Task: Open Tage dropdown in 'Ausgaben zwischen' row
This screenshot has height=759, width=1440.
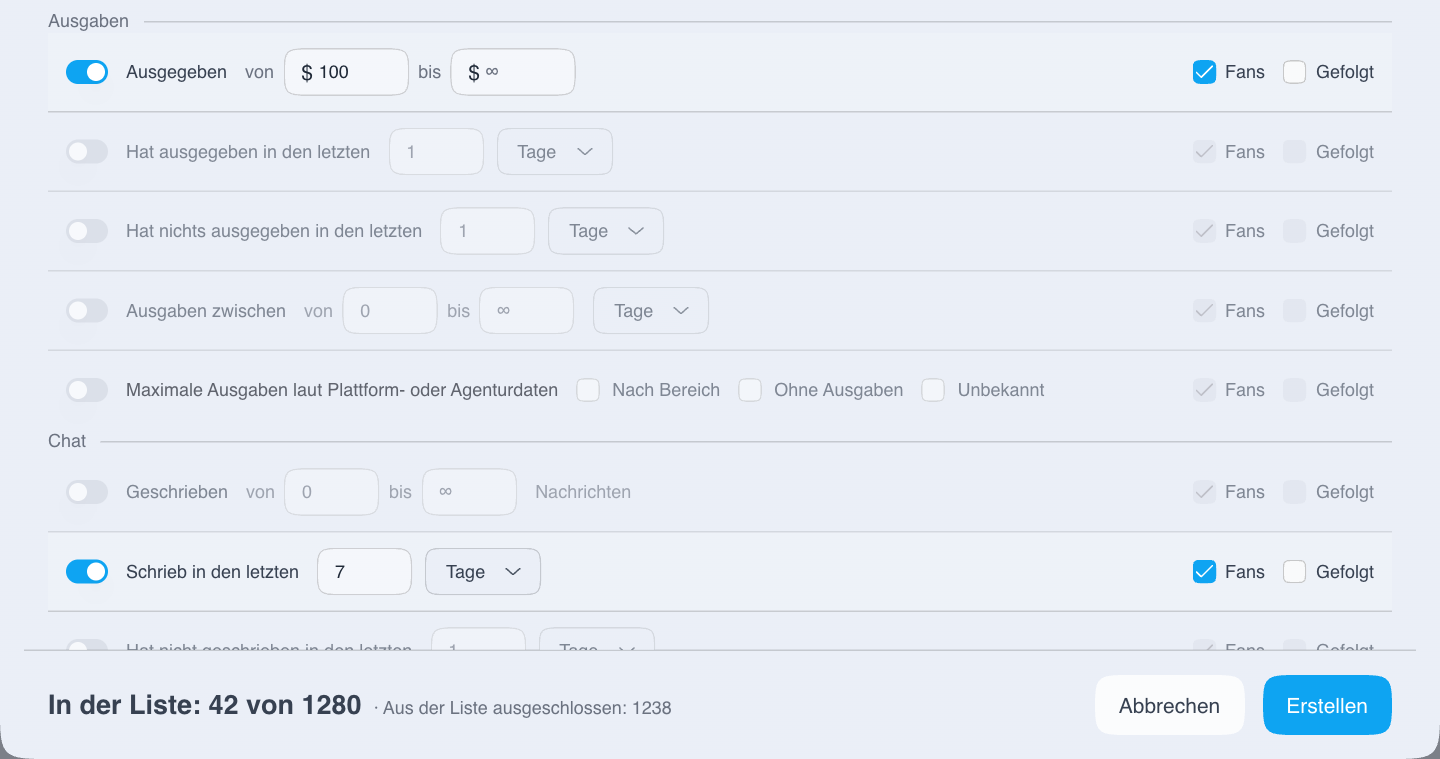Action: pyautogui.click(x=651, y=311)
